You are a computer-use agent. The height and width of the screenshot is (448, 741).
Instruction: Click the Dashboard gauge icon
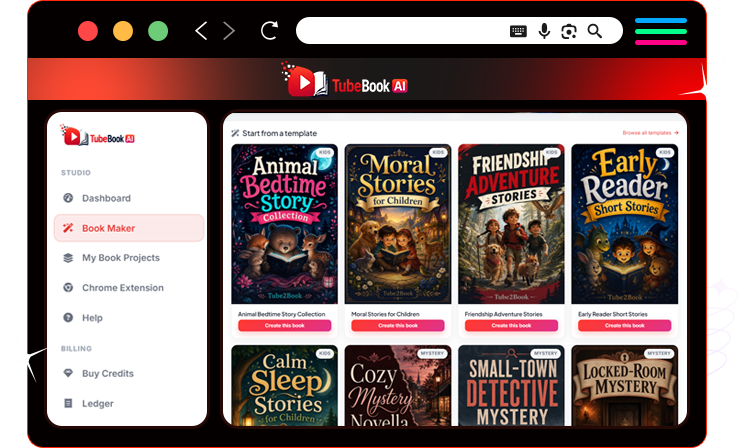tap(68, 198)
